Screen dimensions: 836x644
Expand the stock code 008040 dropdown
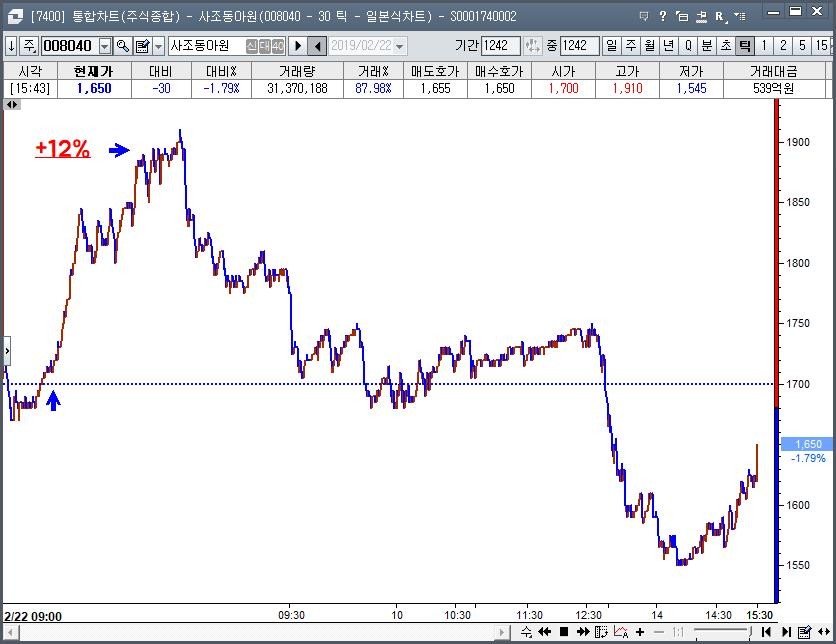coord(105,46)
